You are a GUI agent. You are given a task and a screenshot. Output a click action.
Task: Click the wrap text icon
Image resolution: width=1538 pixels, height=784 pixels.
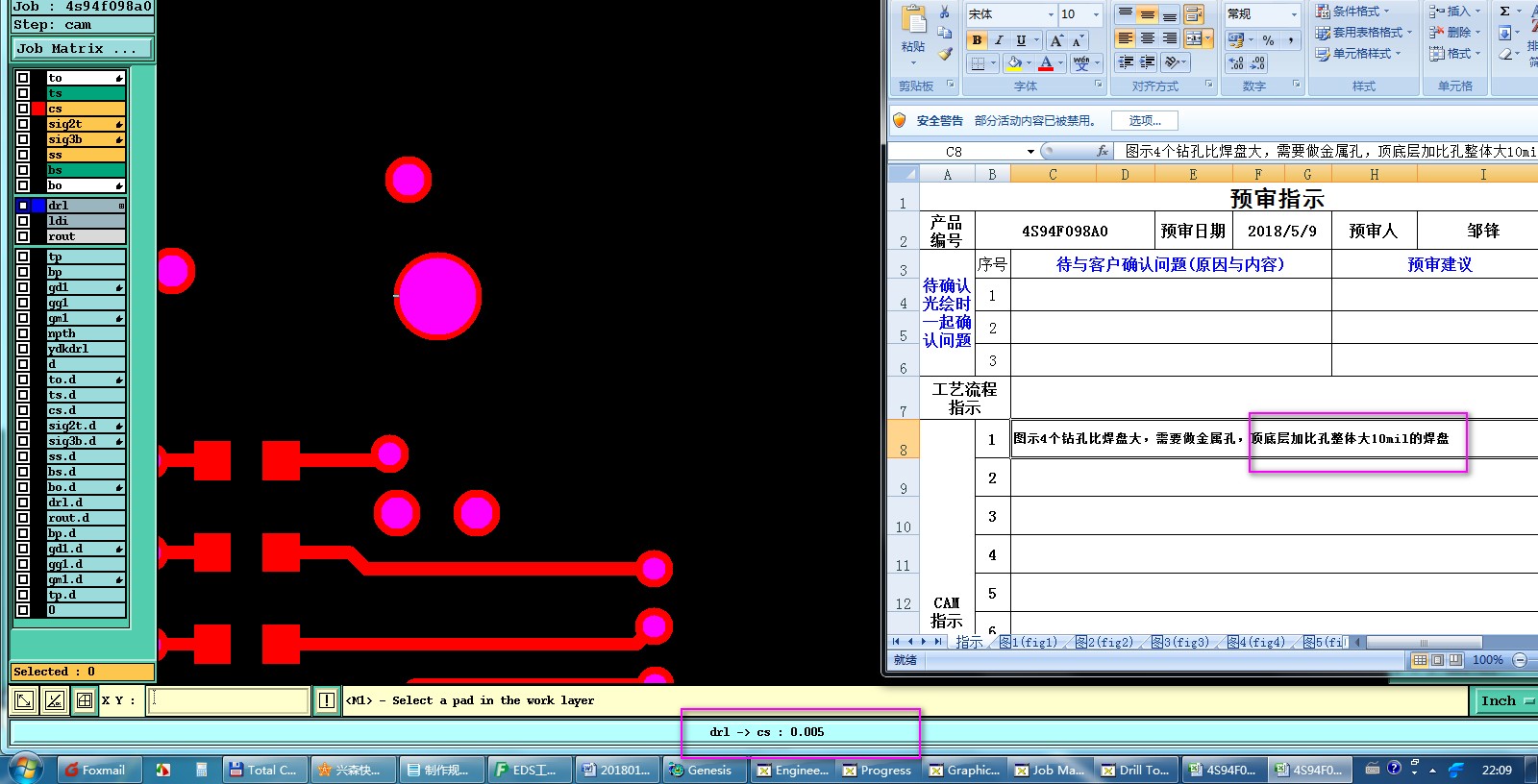tap(1194, 13)
